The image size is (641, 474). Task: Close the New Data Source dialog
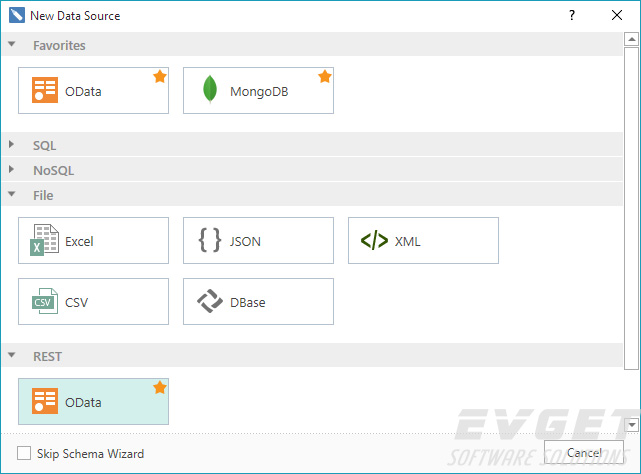pyautogui.click(x=617, y=16)
